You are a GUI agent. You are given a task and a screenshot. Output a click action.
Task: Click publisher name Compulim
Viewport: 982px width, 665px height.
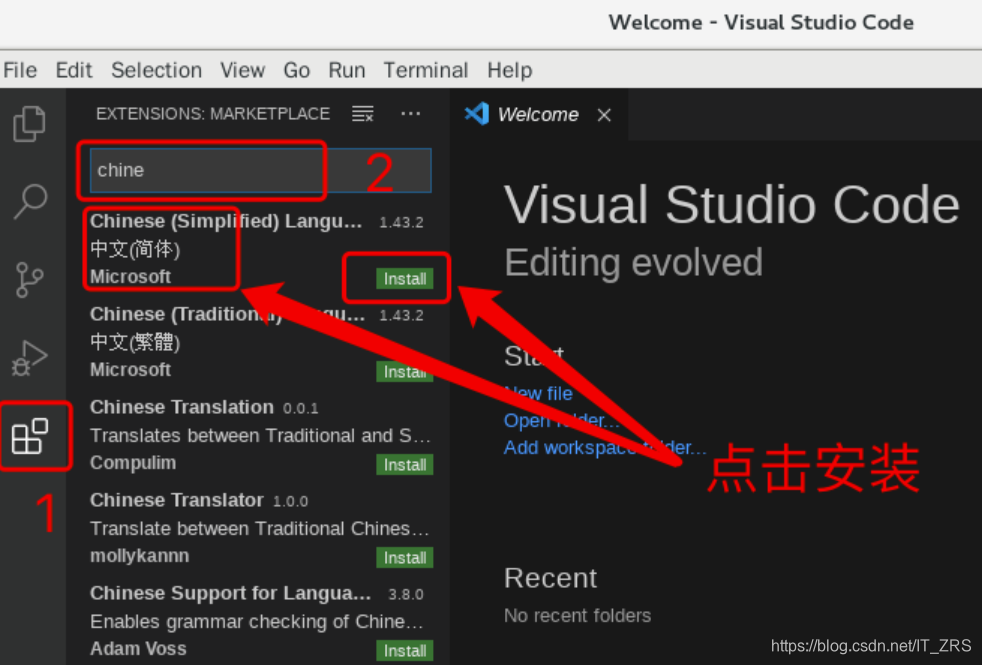[x=133, y=463]
